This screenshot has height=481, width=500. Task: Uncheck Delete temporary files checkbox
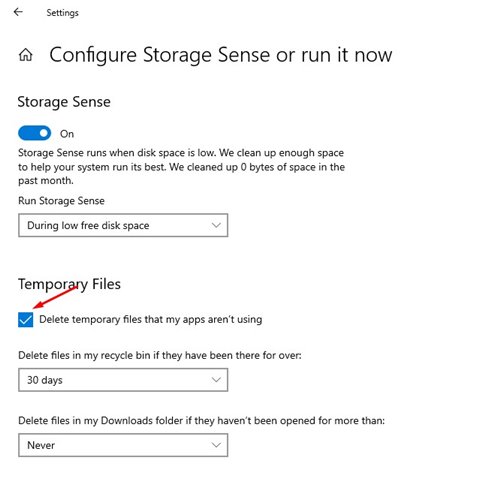pyautogui.click(x=26, y=320)
